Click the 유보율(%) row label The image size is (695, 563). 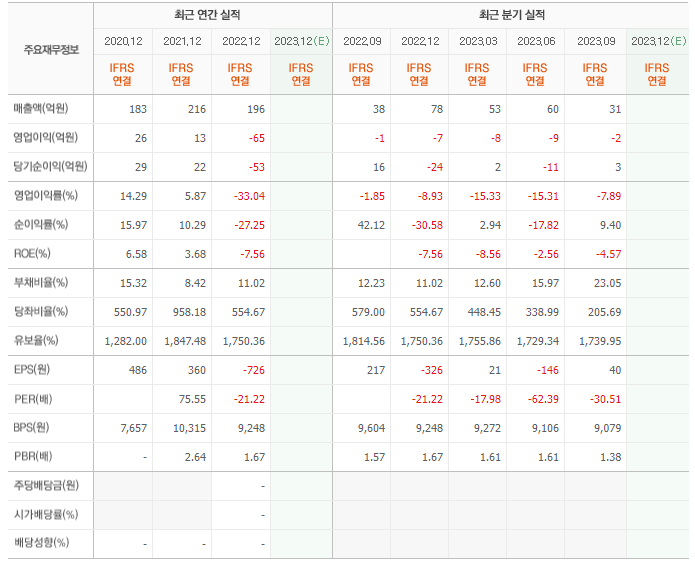36,340
